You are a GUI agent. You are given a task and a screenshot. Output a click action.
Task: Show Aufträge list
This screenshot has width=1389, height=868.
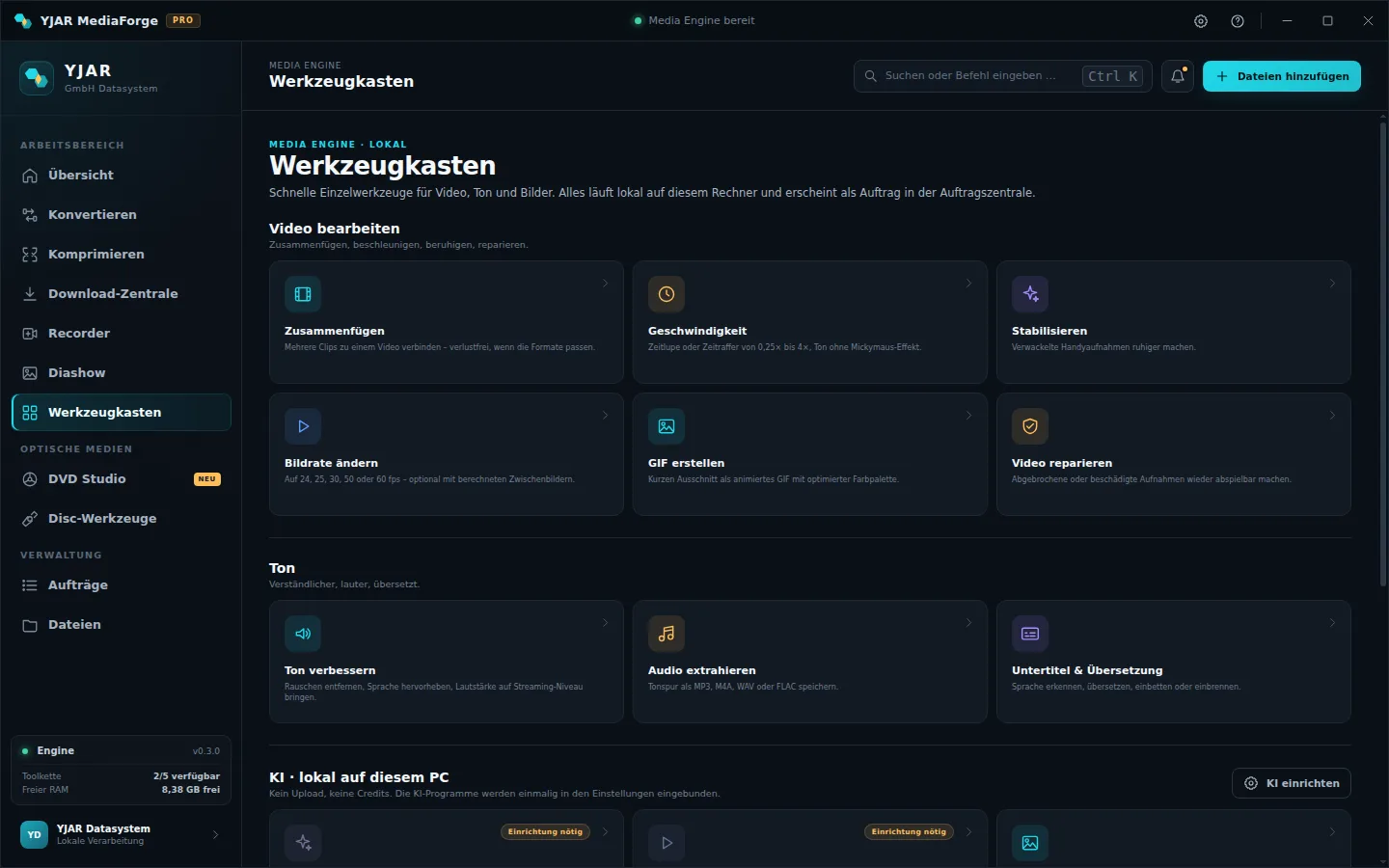click(x=121, y=585)
